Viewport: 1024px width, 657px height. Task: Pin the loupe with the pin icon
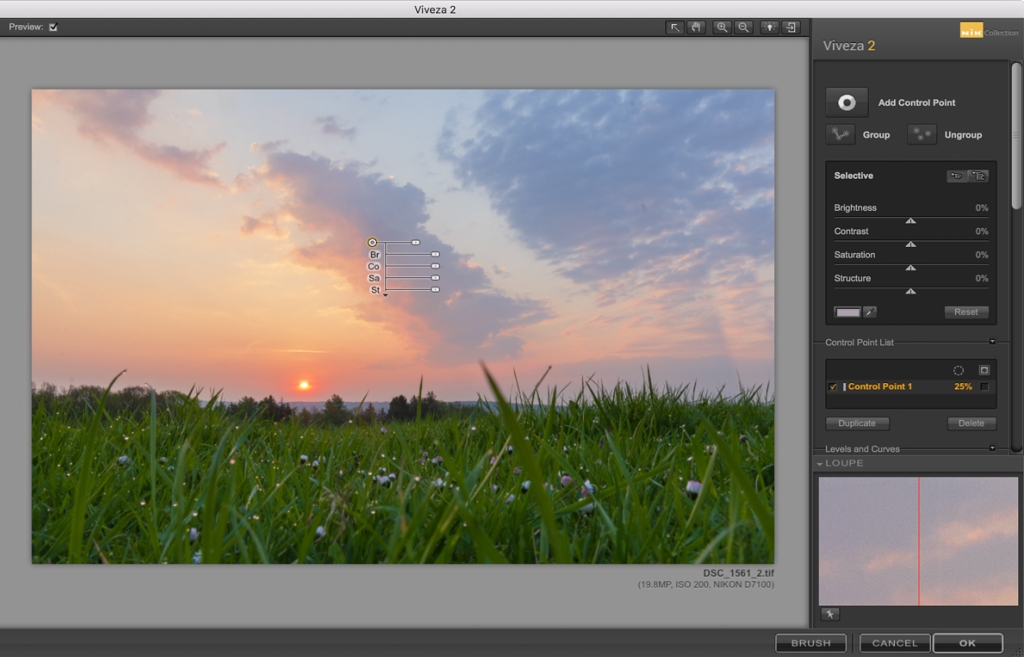830,614
